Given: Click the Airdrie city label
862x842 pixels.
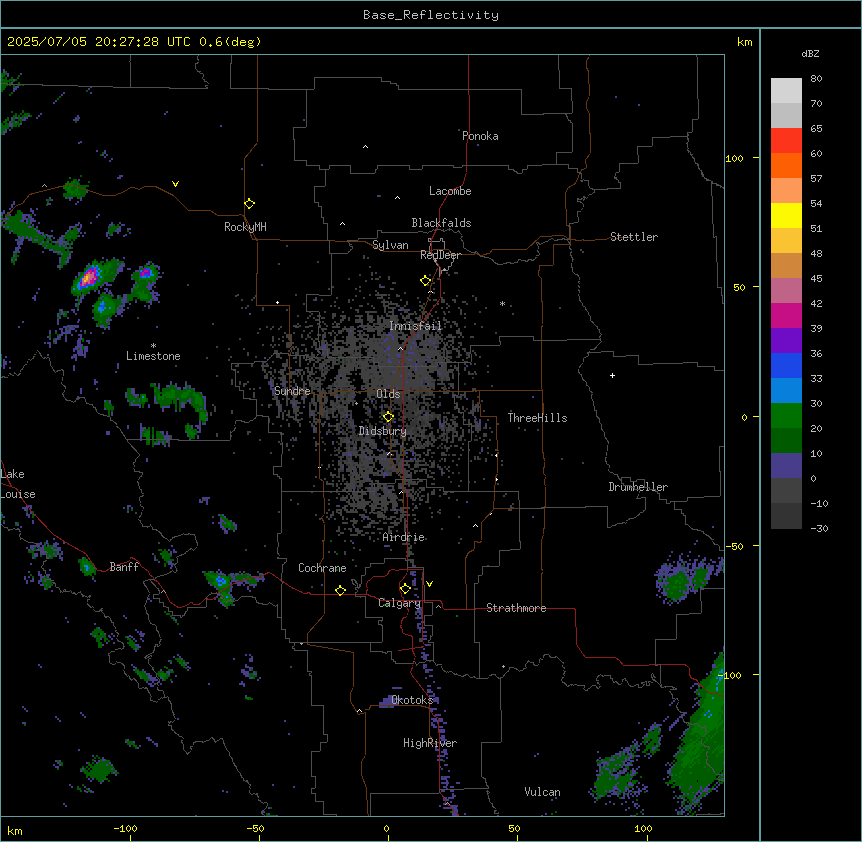Looking at the screenshot, I should click(x=404, y=537).
